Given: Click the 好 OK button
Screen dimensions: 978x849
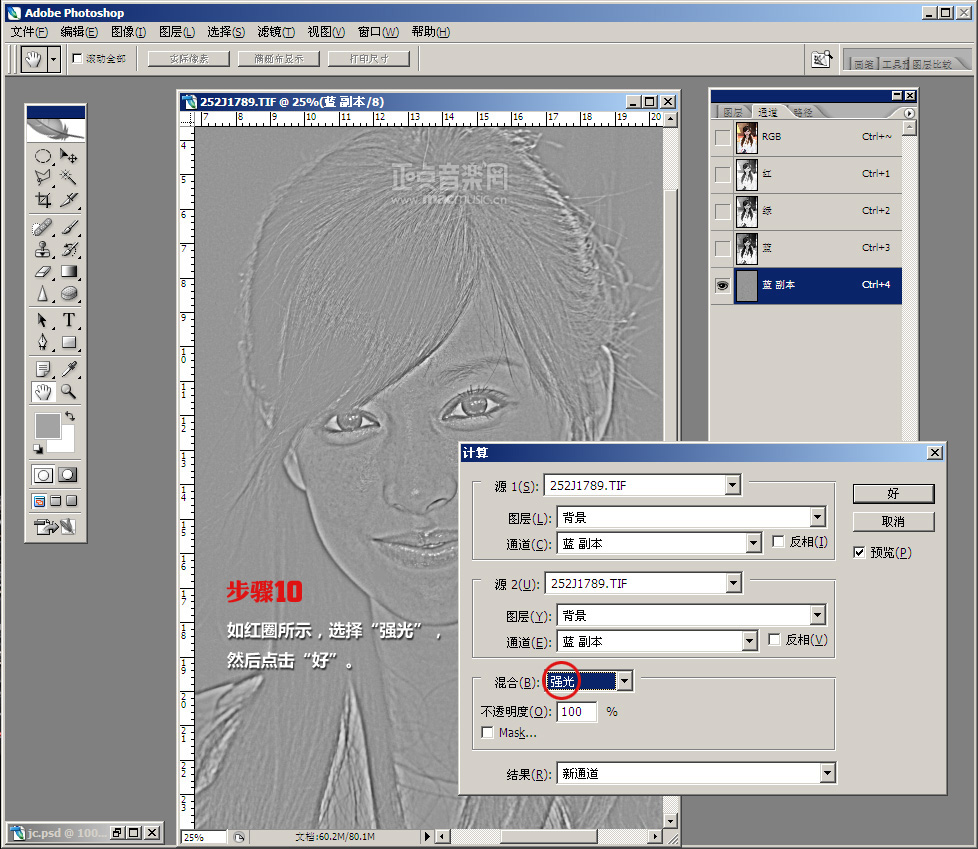Looking at the screenshot, I should pyautogui.click(x=893, y=494).
